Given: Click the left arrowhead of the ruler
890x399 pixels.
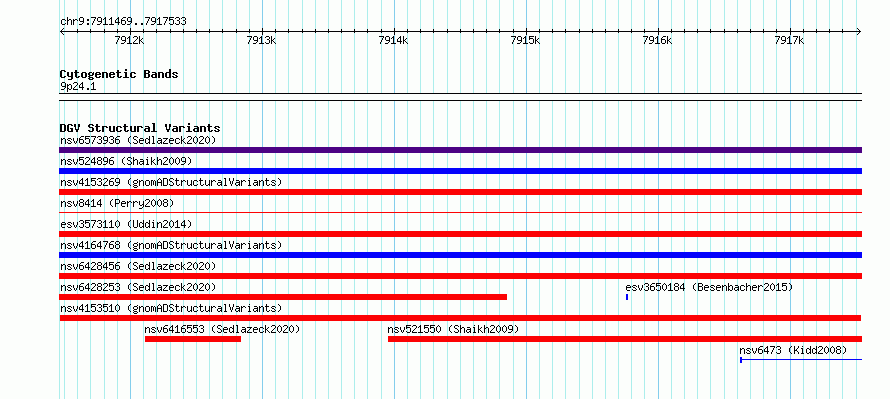Looking at the screenshot, I should click(x=62, y=32).
